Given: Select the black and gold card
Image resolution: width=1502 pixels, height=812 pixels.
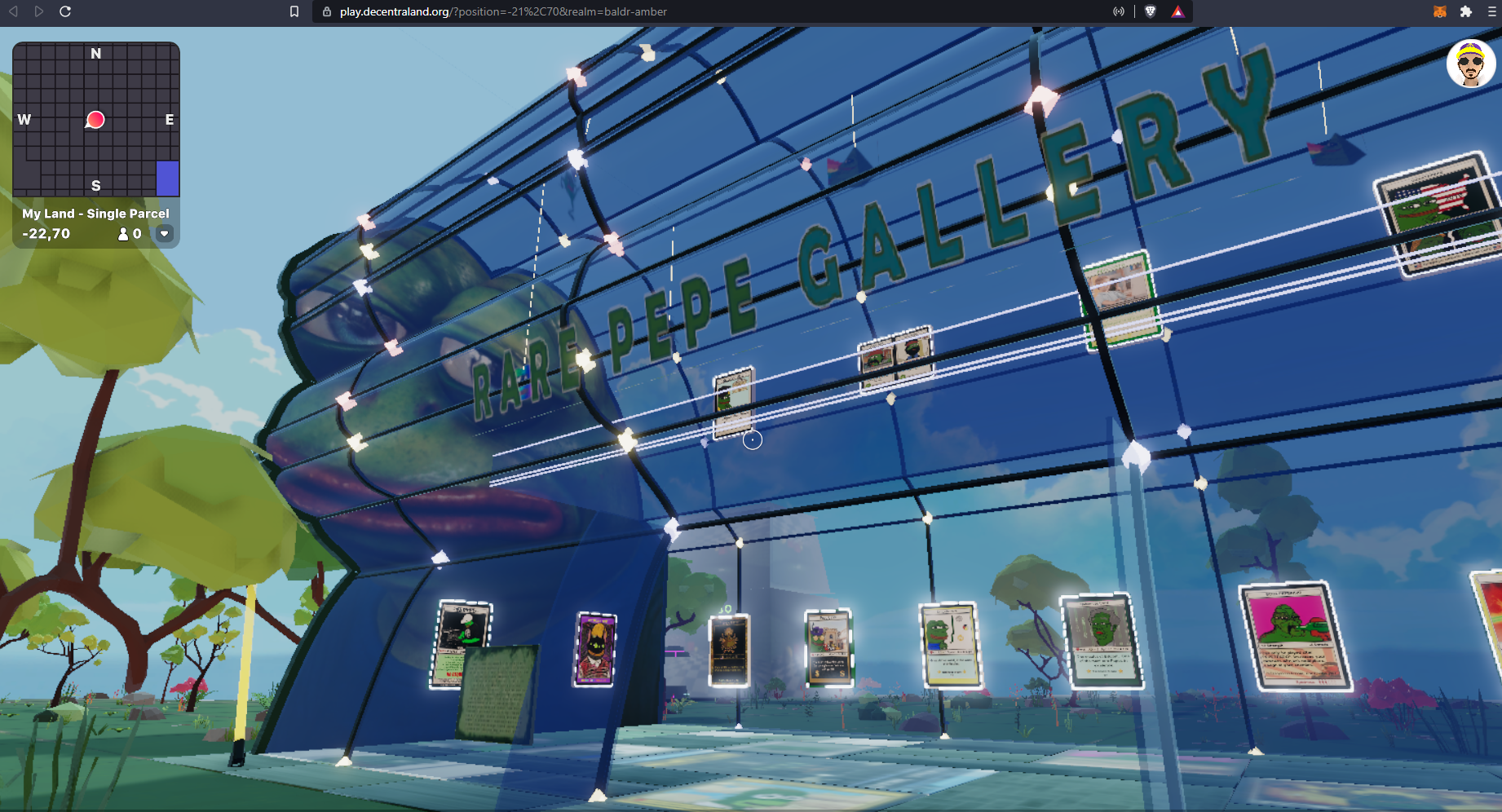Looking at the screenshot, I should (729, 651).
